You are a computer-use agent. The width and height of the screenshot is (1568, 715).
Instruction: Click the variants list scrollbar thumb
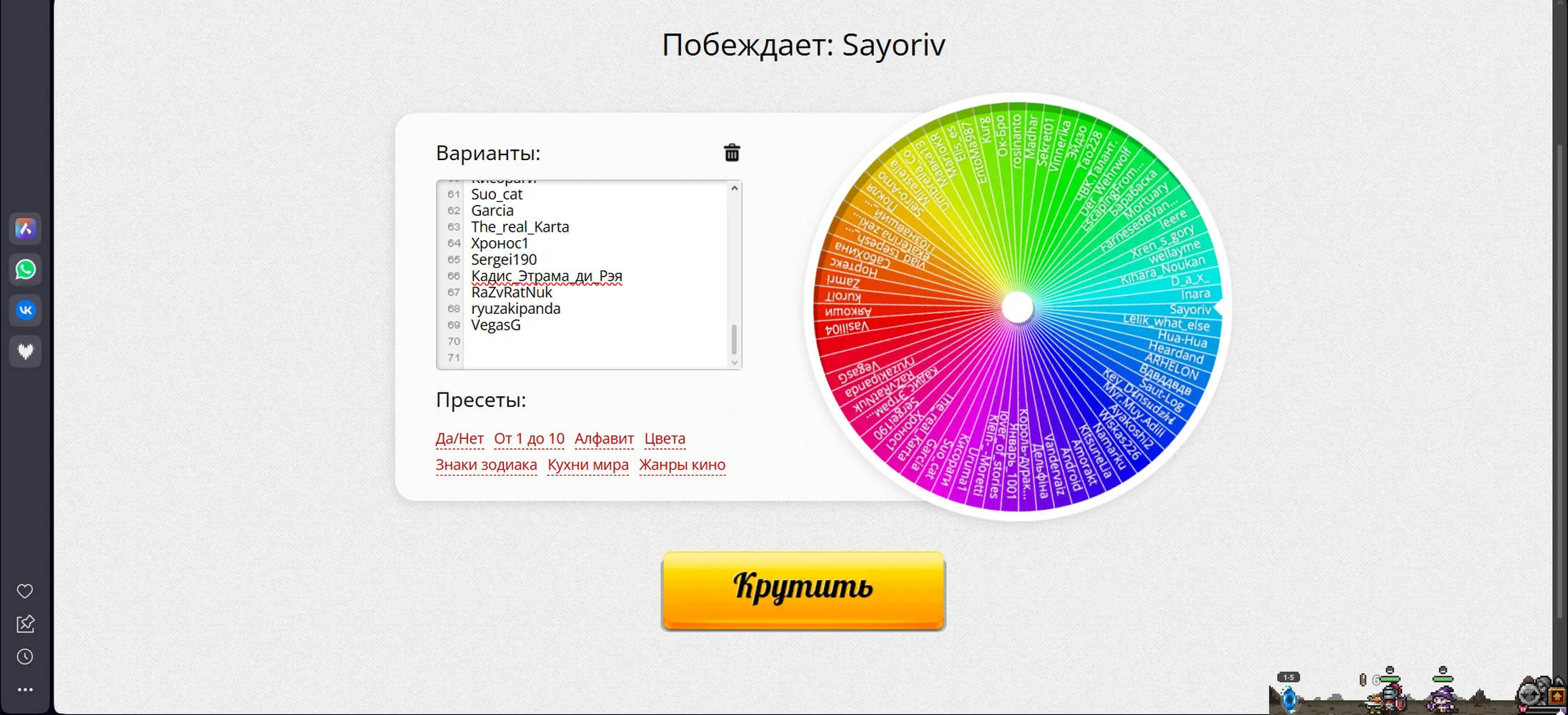[734, 339]
